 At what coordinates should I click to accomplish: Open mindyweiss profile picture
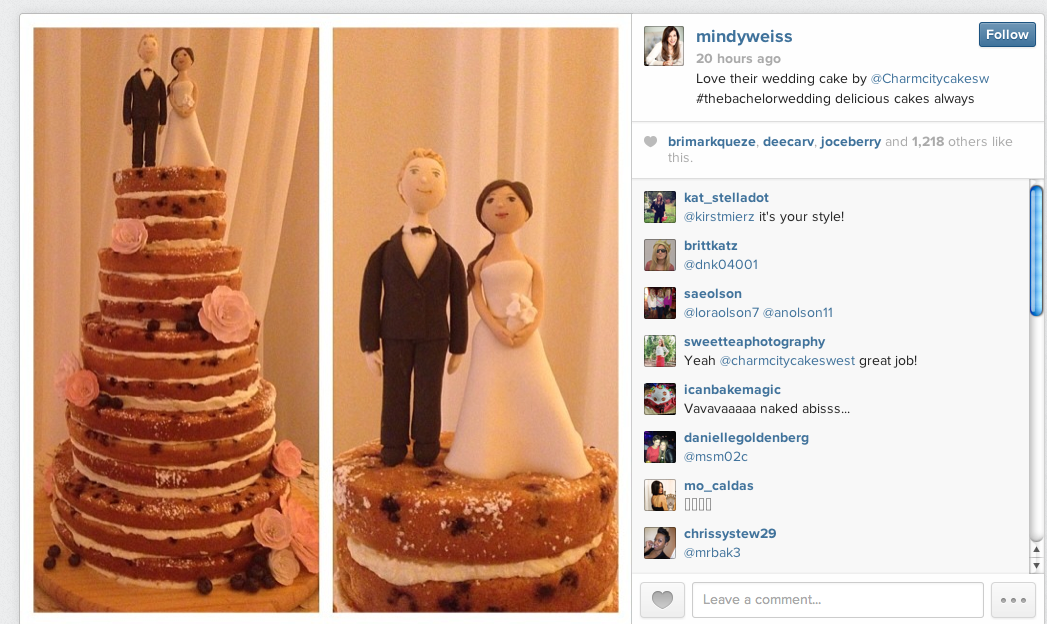(x=664, y=46)
